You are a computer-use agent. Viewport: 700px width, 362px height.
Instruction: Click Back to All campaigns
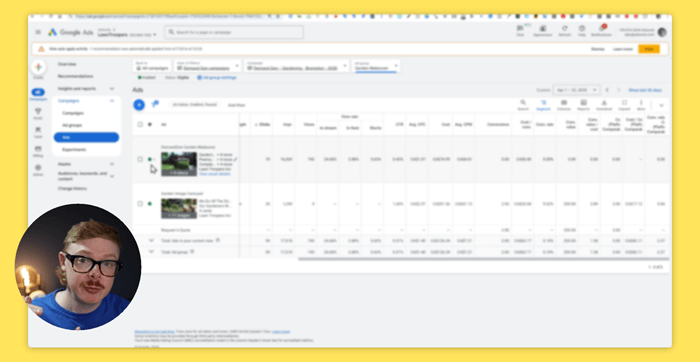[x=152, y=66]
